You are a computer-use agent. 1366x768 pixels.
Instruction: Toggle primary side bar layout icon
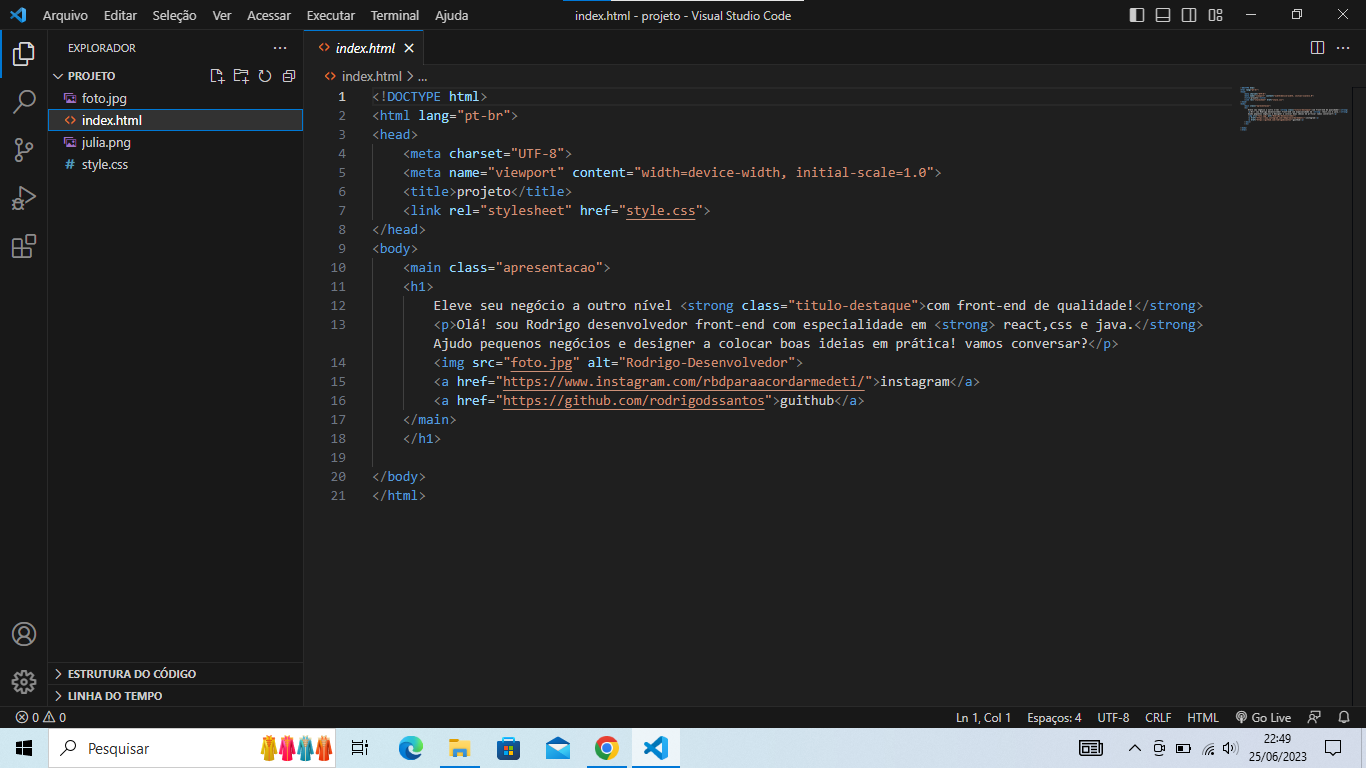[x=1137, y=15]
